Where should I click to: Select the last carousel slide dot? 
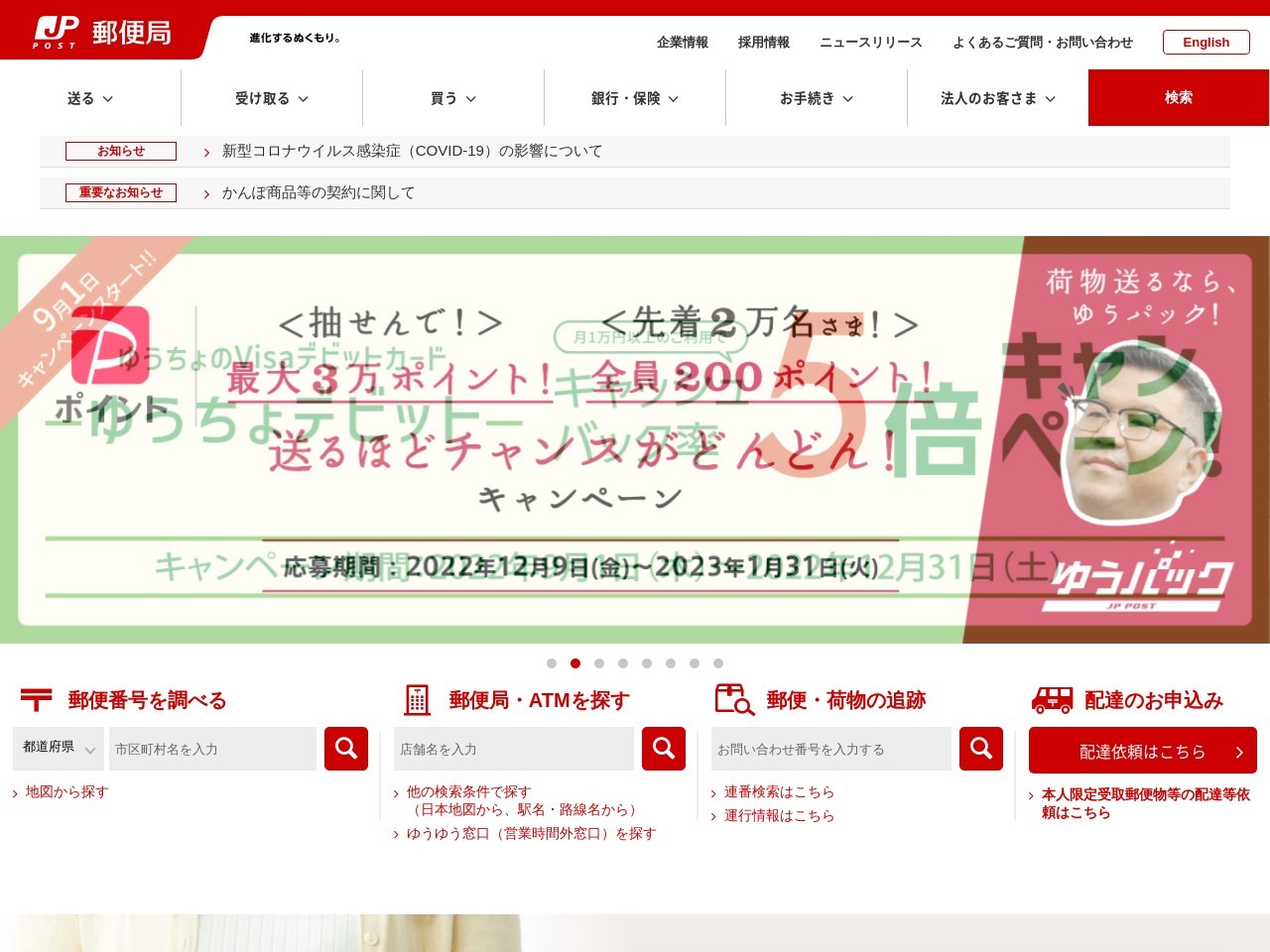[x=718, y=663]
